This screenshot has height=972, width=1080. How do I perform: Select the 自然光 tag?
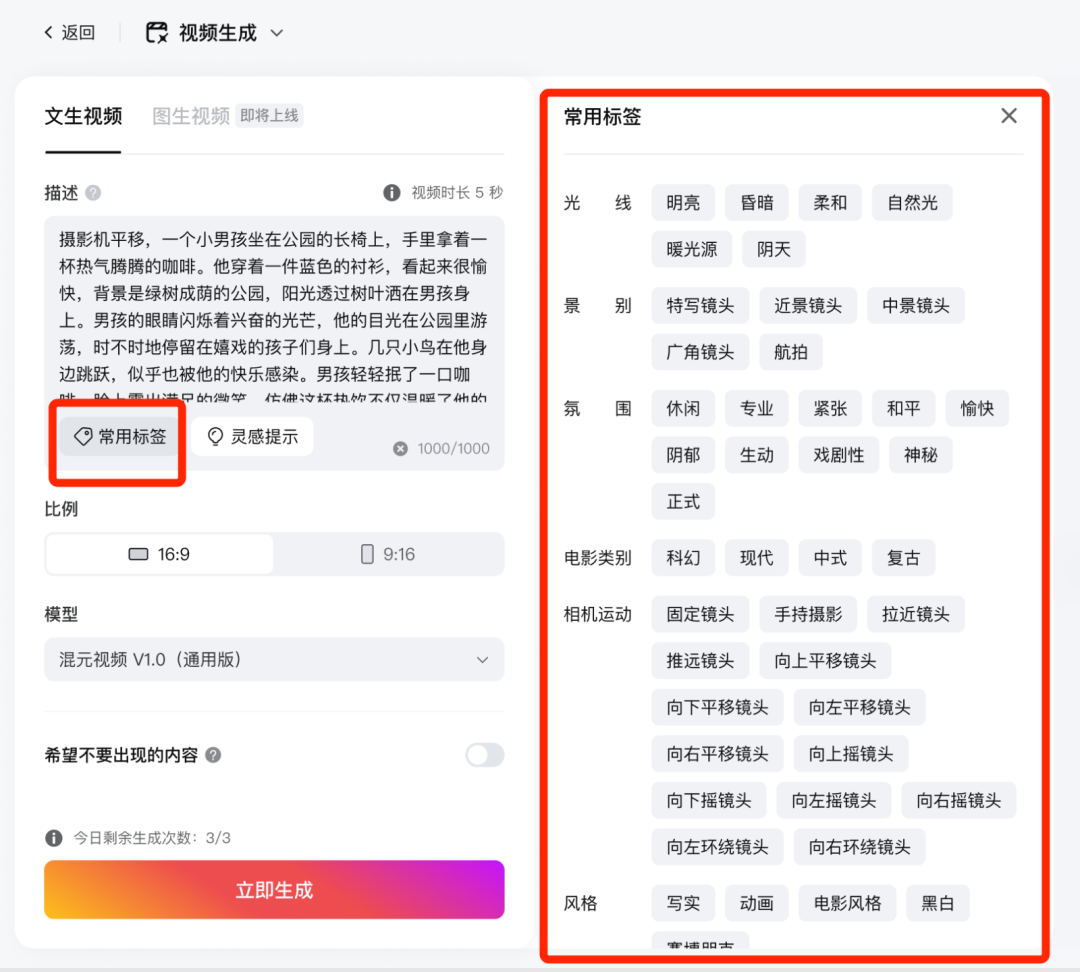912,203
